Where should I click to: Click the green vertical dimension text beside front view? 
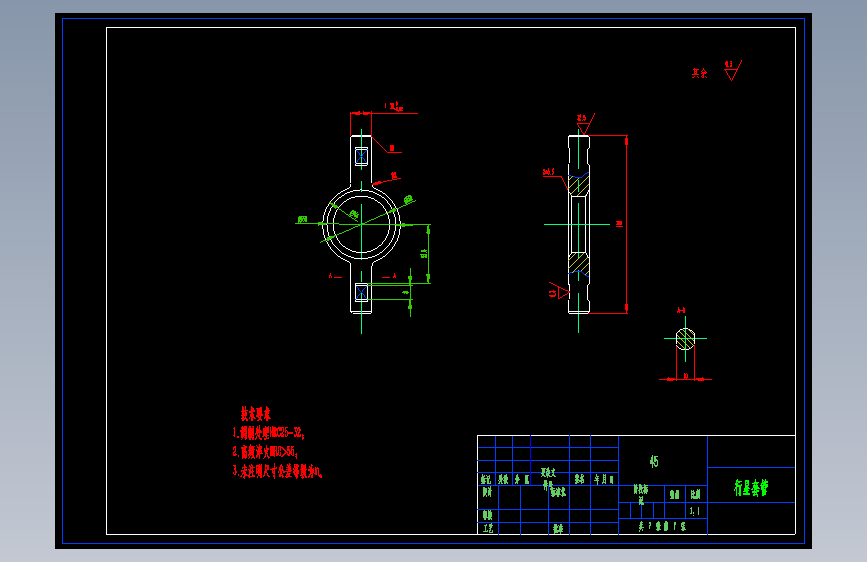pos(424,253)
